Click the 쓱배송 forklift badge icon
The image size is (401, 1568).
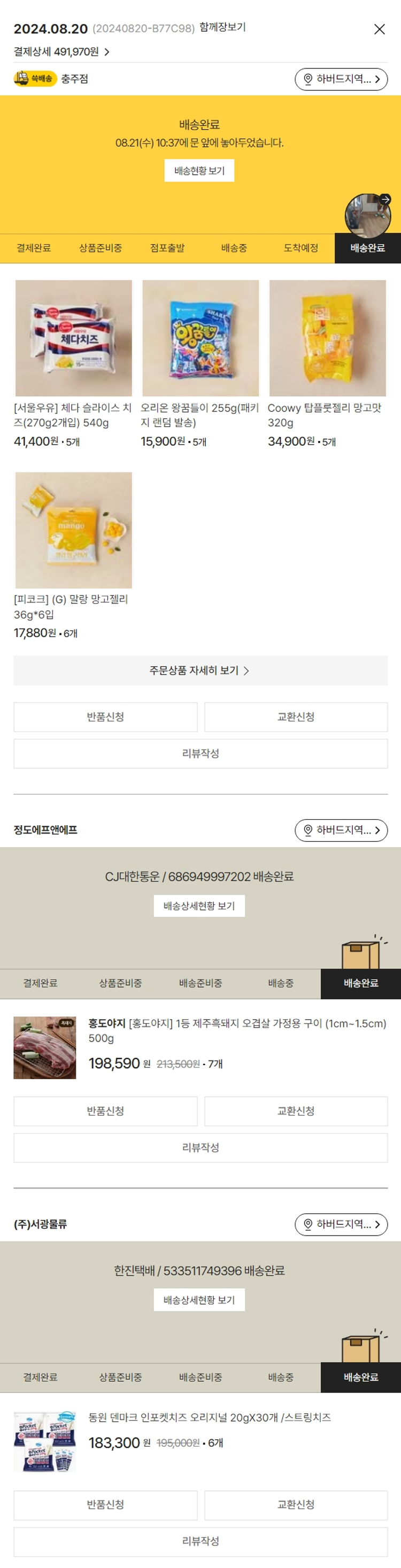tap(35, 79)
